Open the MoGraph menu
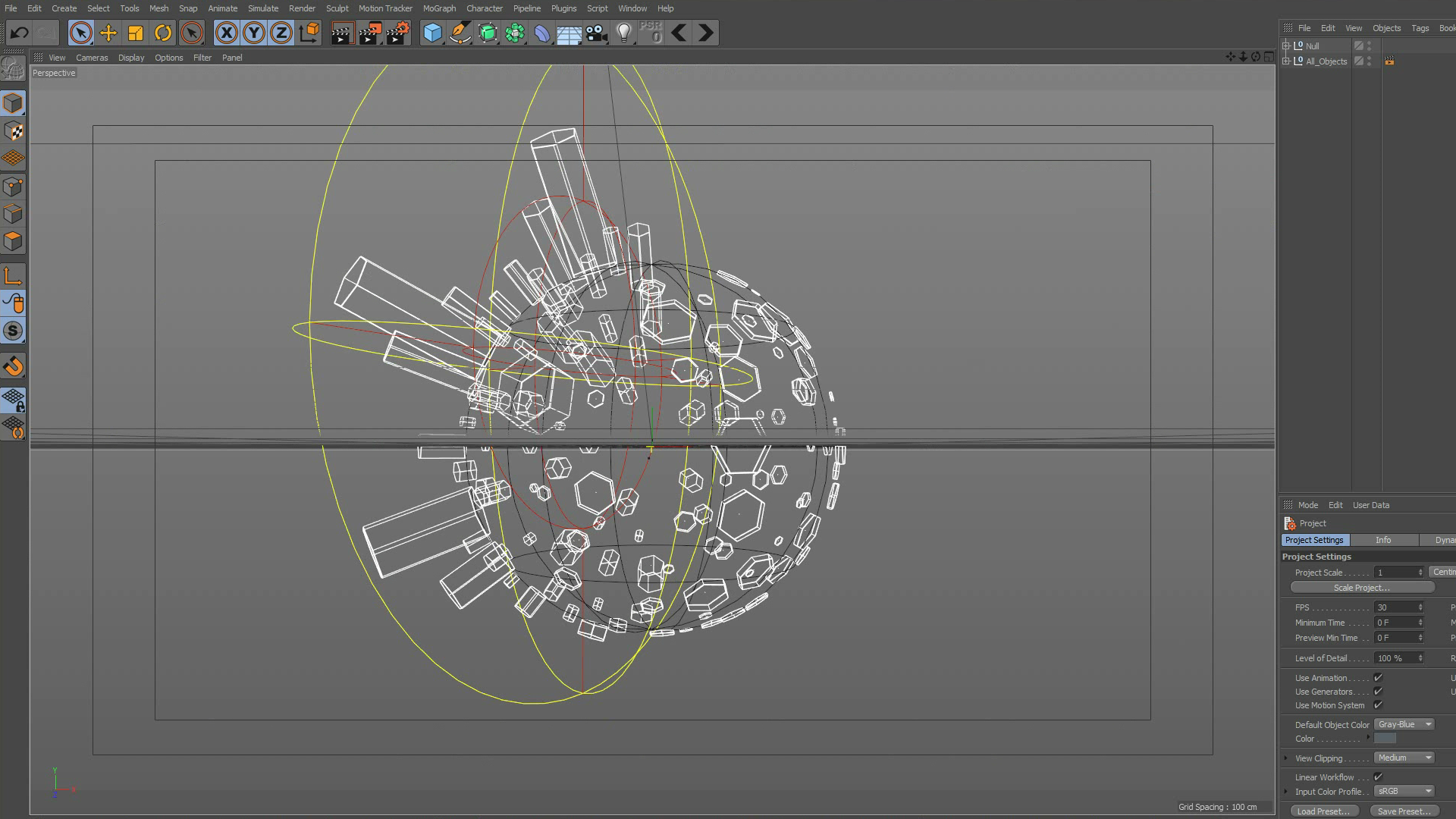Screen dimensions: 1456x819 (439, 8)
